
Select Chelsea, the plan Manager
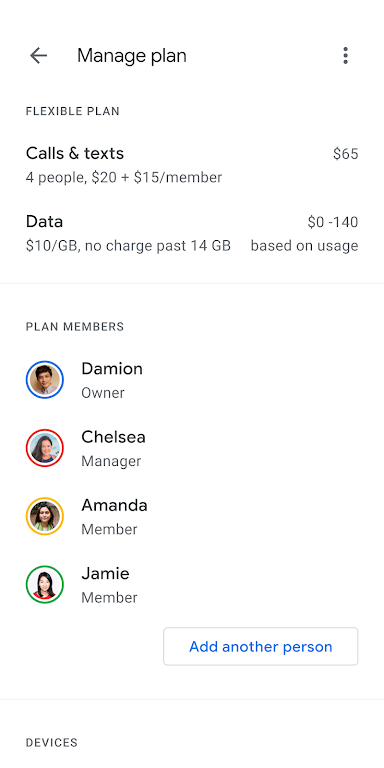[x=192, y=448]
